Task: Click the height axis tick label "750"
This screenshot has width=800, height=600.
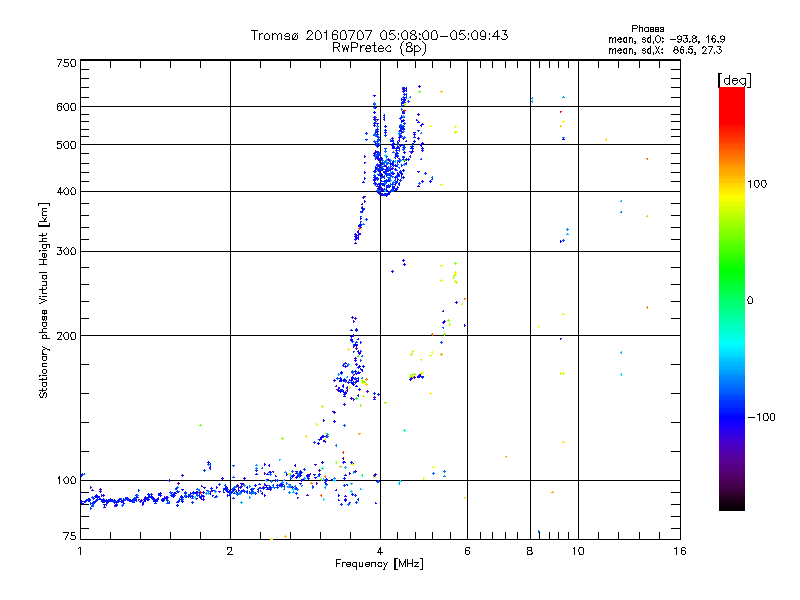Action: pyautogui.click(x=66, y=63)
